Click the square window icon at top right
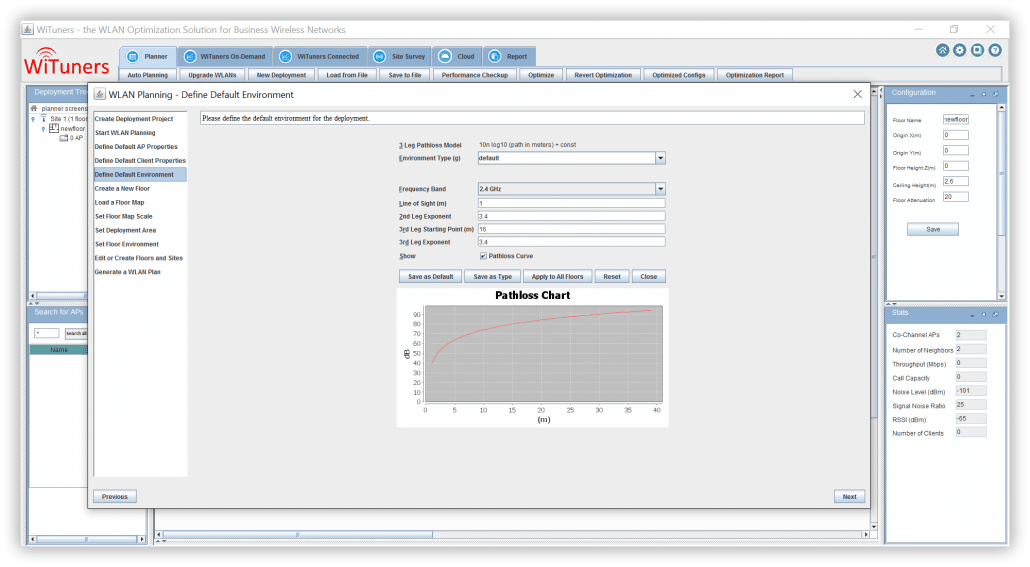The image size is (1030, 567). [x=977, y=51]
